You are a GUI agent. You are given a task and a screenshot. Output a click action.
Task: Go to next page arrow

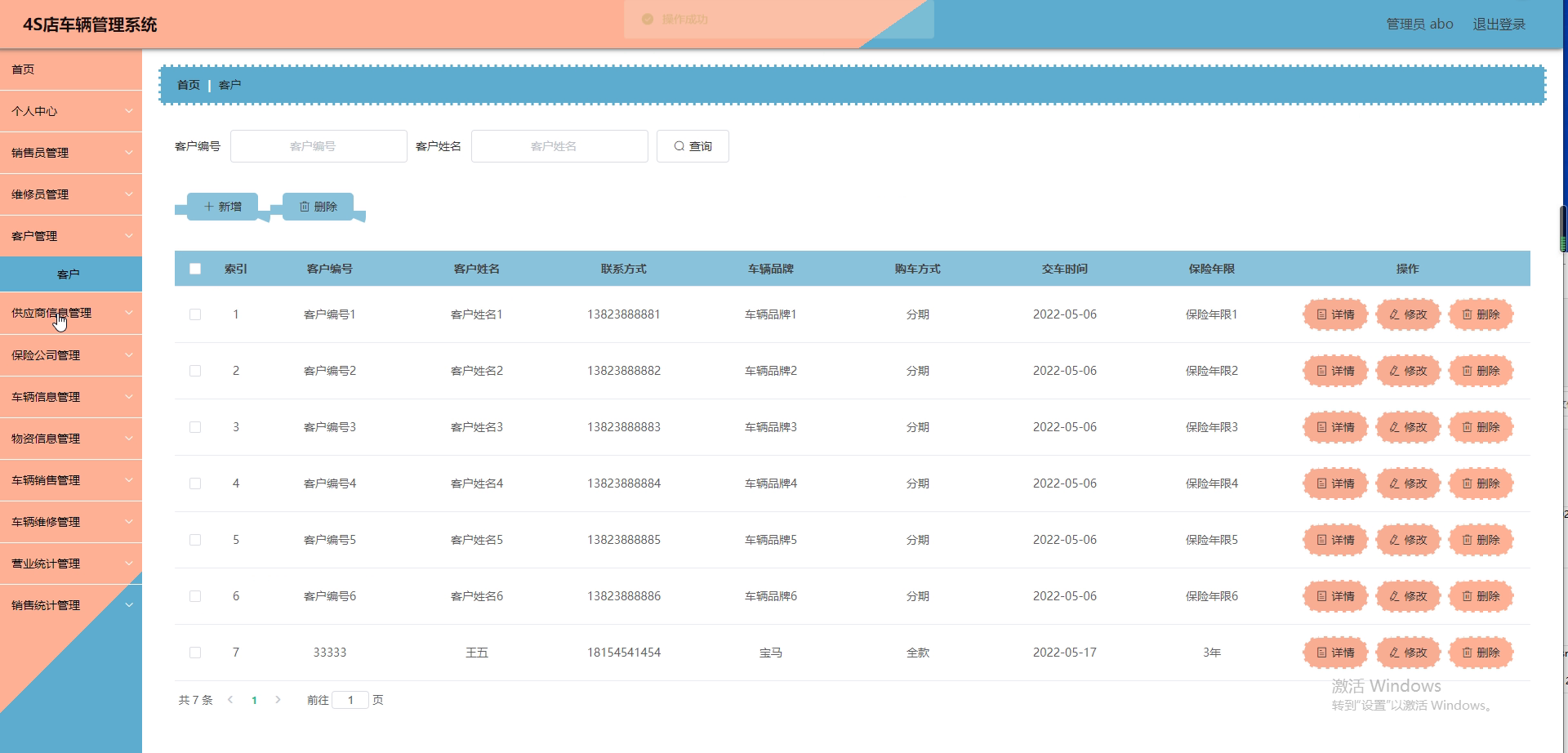click(x=278, y=700)
